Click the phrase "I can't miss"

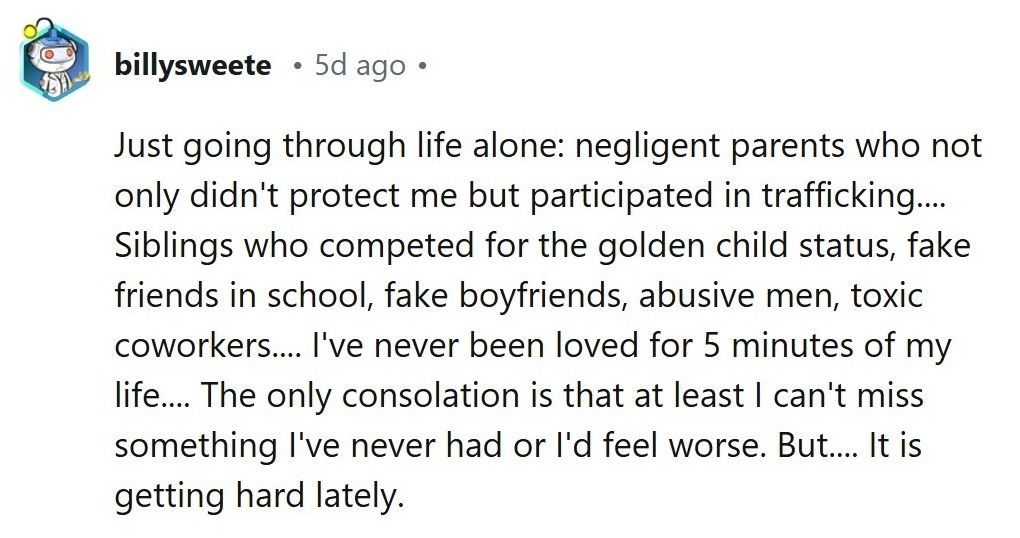[837, 396]
